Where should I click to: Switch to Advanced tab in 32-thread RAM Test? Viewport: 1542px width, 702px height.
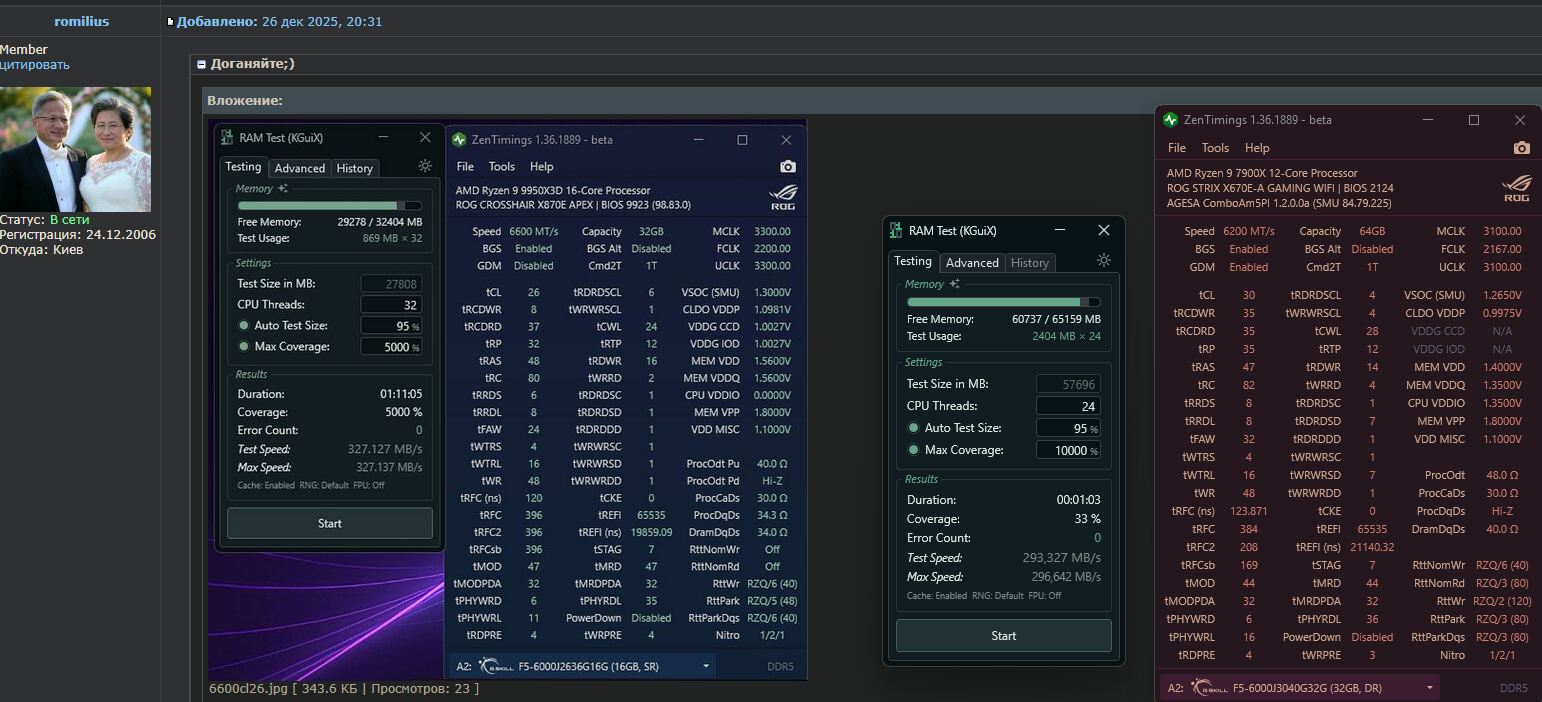pos(300,168)
